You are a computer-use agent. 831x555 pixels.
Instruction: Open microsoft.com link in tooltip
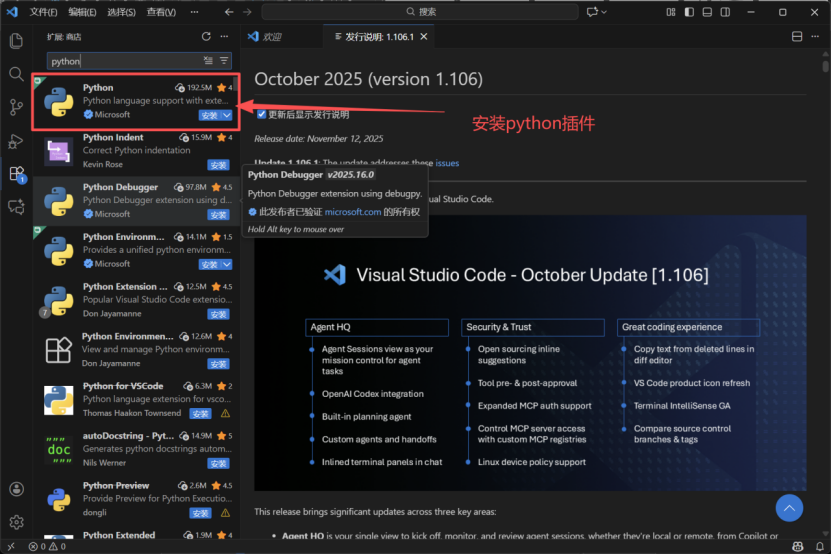pos(353,212)
